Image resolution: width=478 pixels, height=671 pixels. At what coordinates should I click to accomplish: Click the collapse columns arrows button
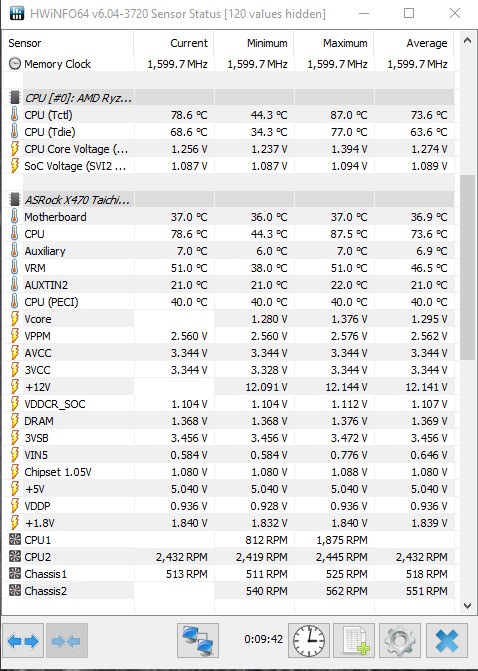coord(67,641)
